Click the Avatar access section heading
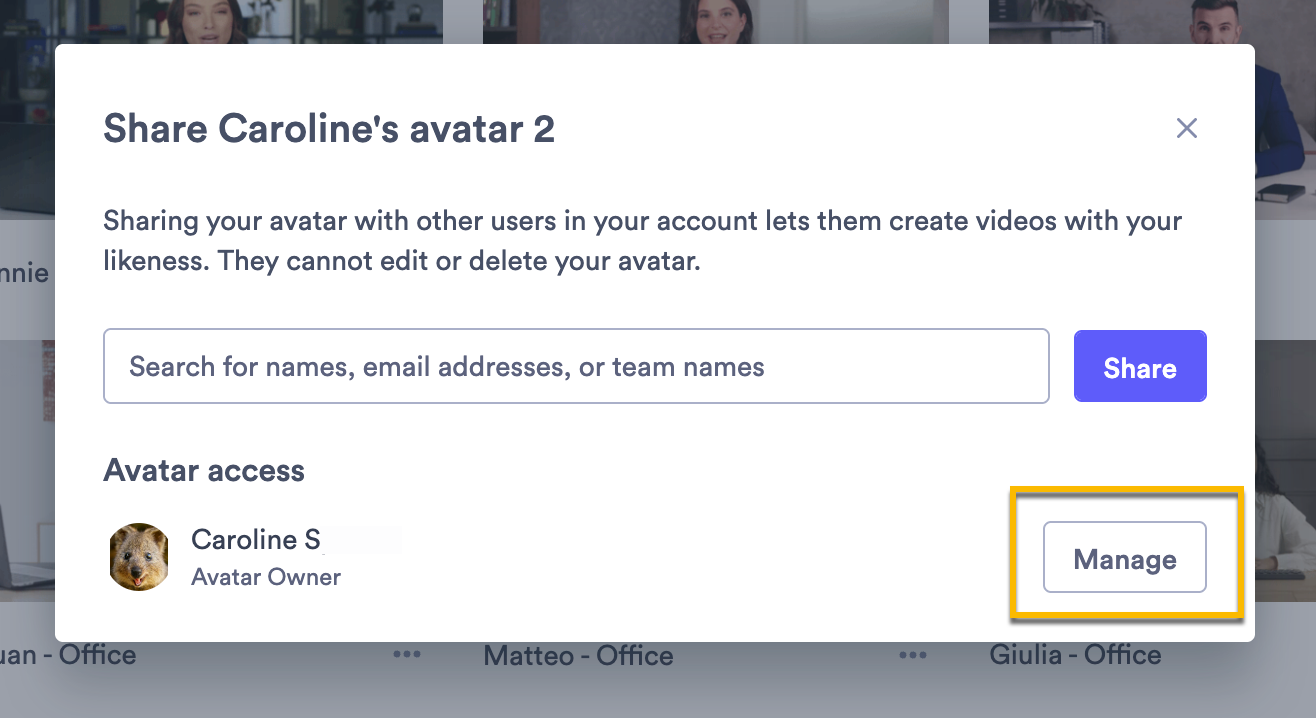The width and height of the screenshot is (1316, 718). click(x=204, y=470)
